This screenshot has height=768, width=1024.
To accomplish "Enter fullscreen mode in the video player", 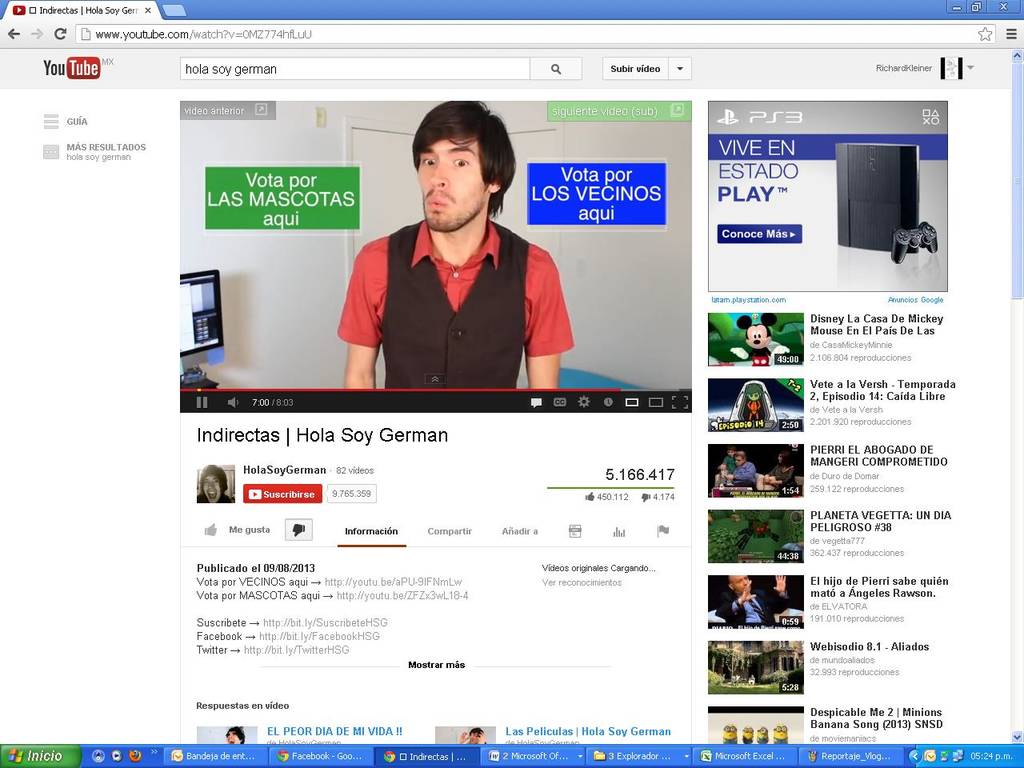I will (x=680, y=402).
